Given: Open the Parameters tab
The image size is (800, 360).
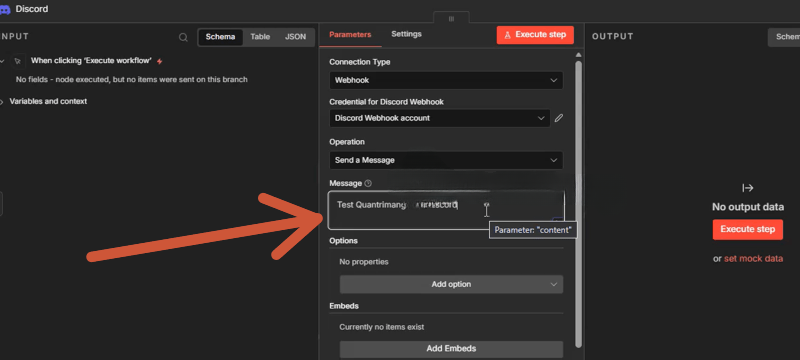Looking at the screenshot, I should tap(350, 35).
